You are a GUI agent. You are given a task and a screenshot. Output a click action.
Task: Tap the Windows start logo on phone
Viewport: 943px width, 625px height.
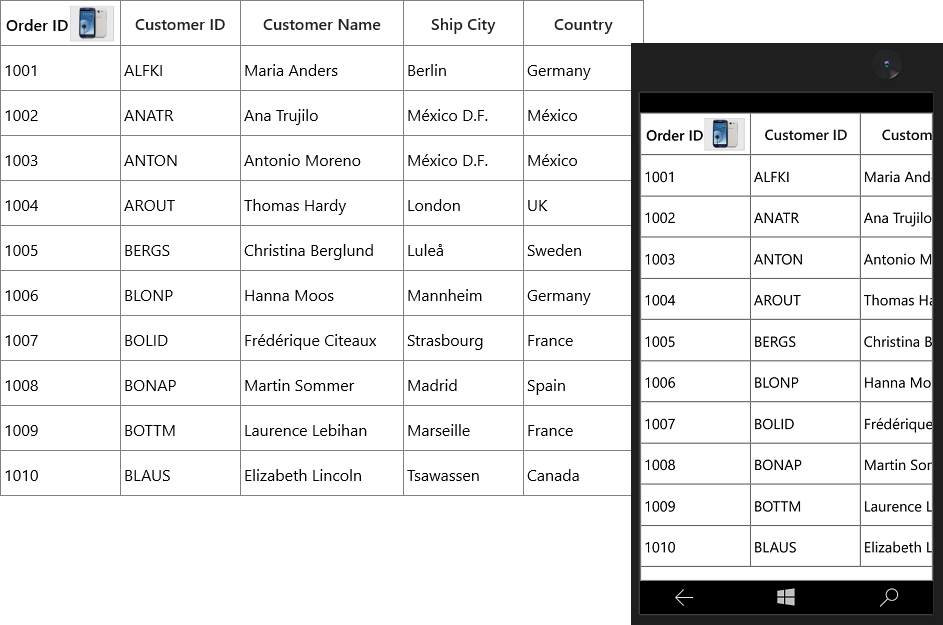[x=785, y=597]
